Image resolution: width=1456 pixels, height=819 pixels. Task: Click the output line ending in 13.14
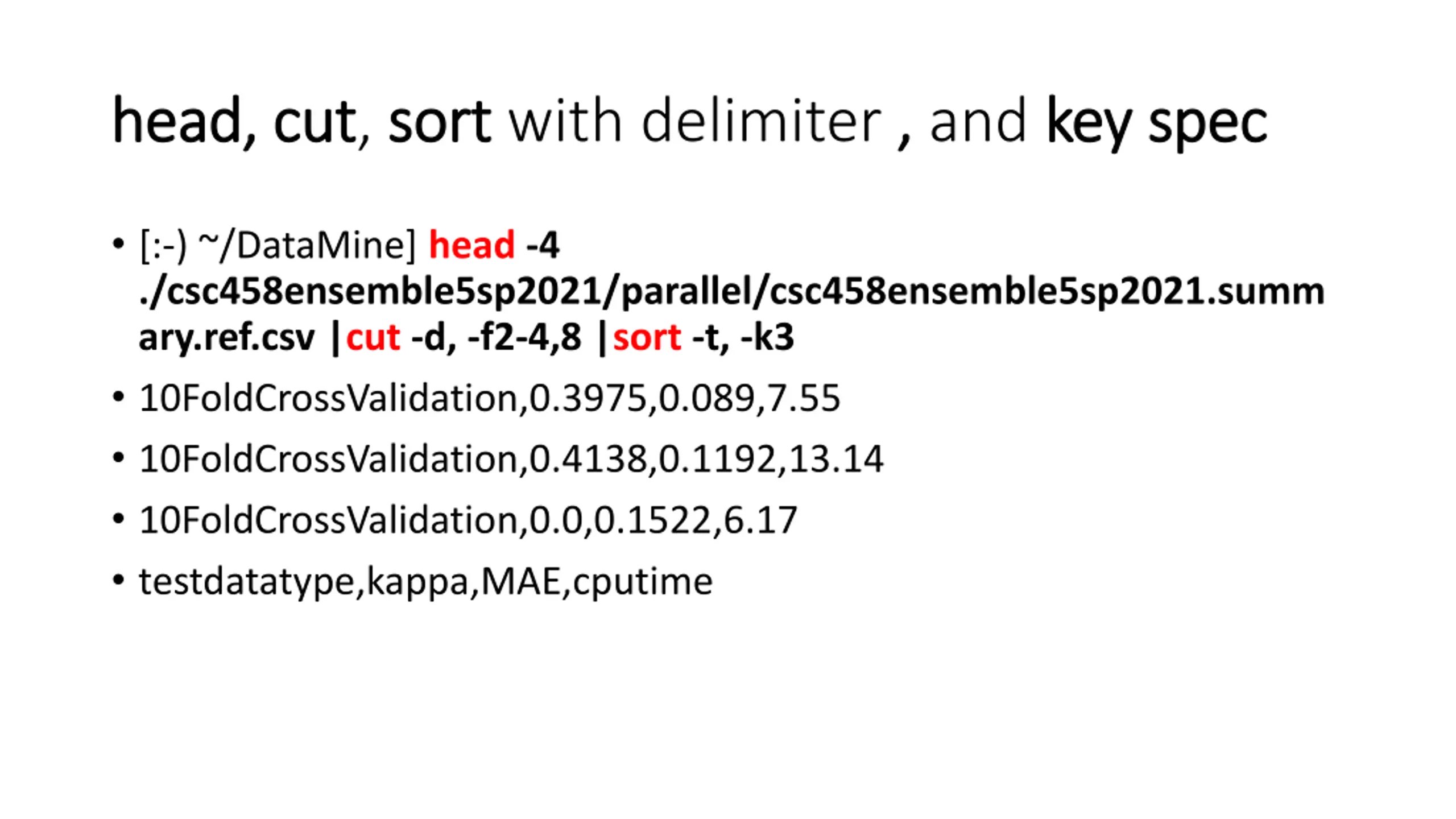(x=511, y=459)
